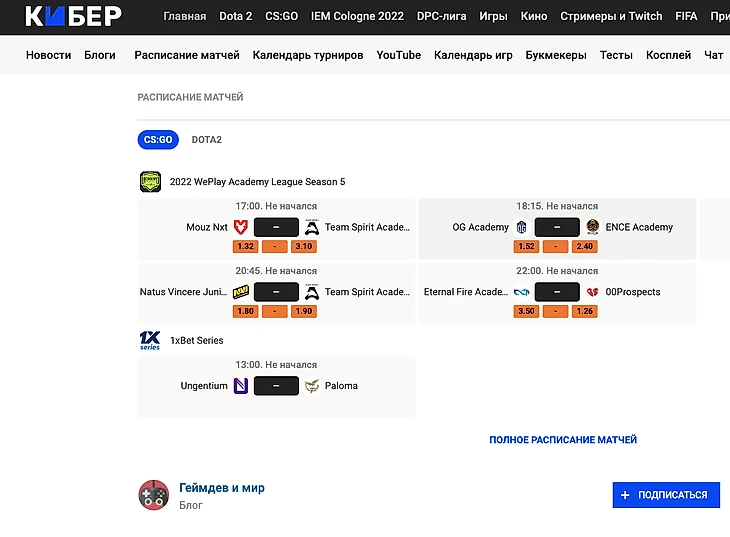Open the Геймдев и мир blog title
The height and width of the screenshot is (537, 730).
[x=222, y=488]
